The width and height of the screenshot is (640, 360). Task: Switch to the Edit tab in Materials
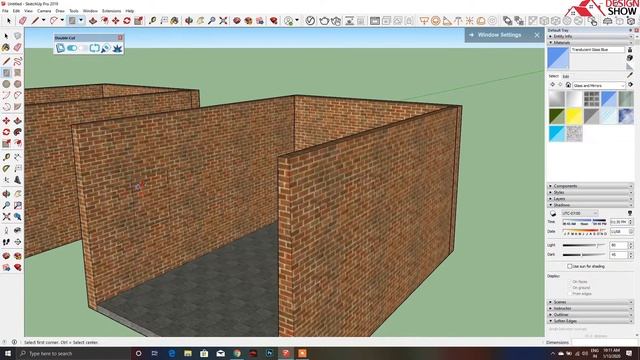[x=566, y=76]
